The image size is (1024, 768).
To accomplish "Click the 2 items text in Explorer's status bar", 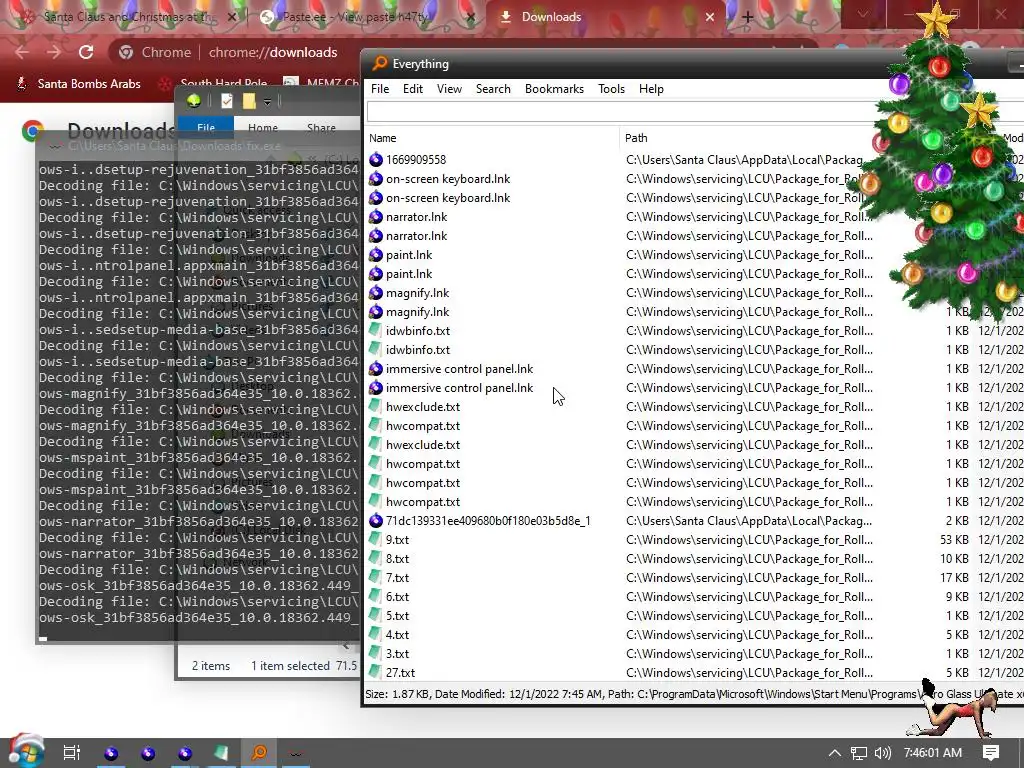I will (211, 665).
